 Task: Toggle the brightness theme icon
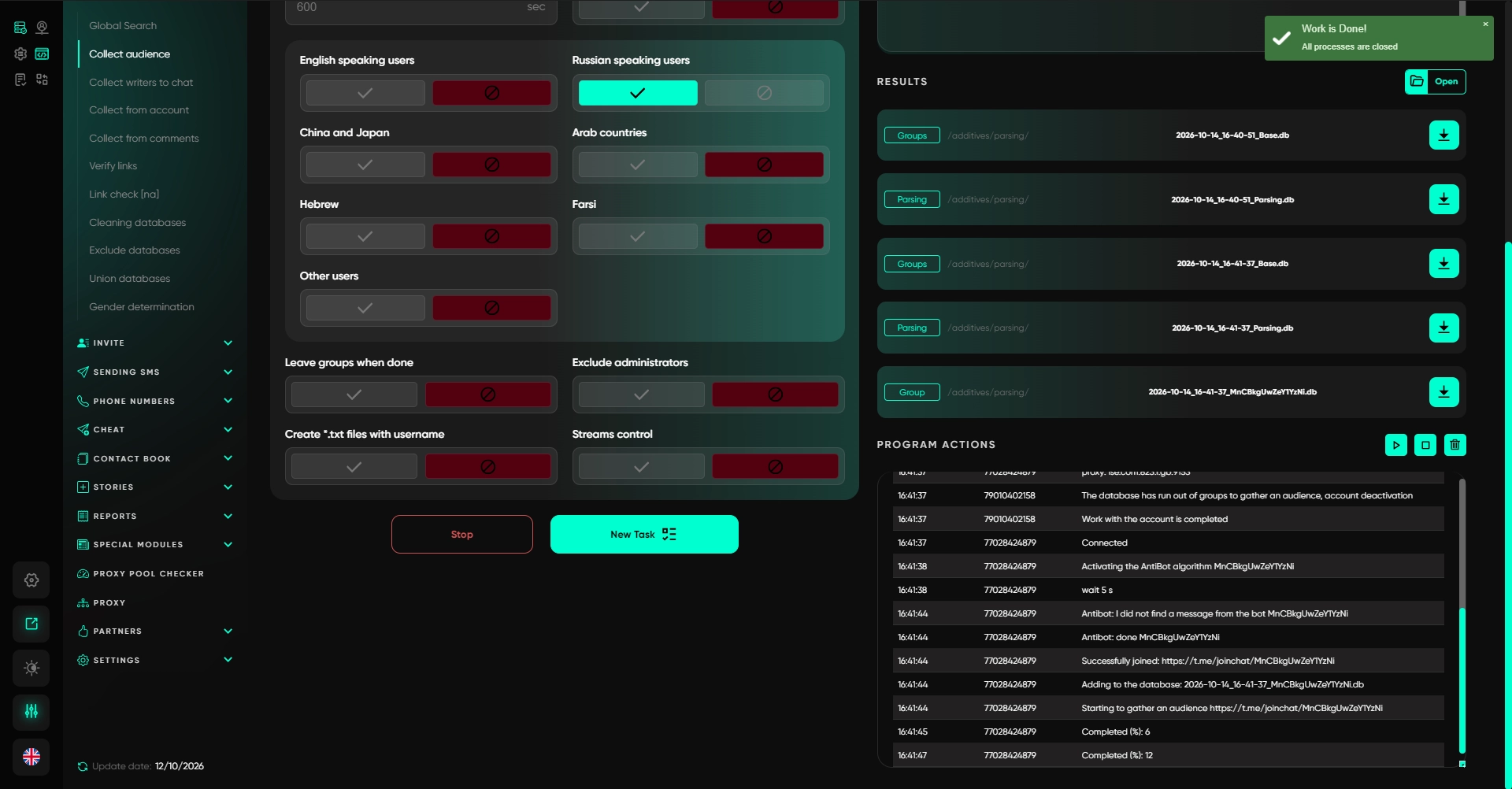coord(31,668)
